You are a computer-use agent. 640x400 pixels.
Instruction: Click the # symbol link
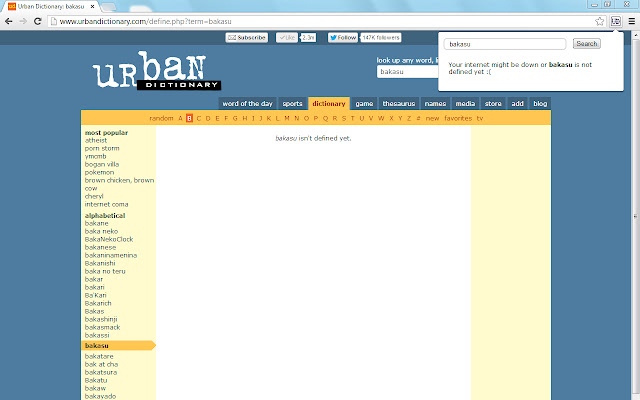tap(418, 118)
